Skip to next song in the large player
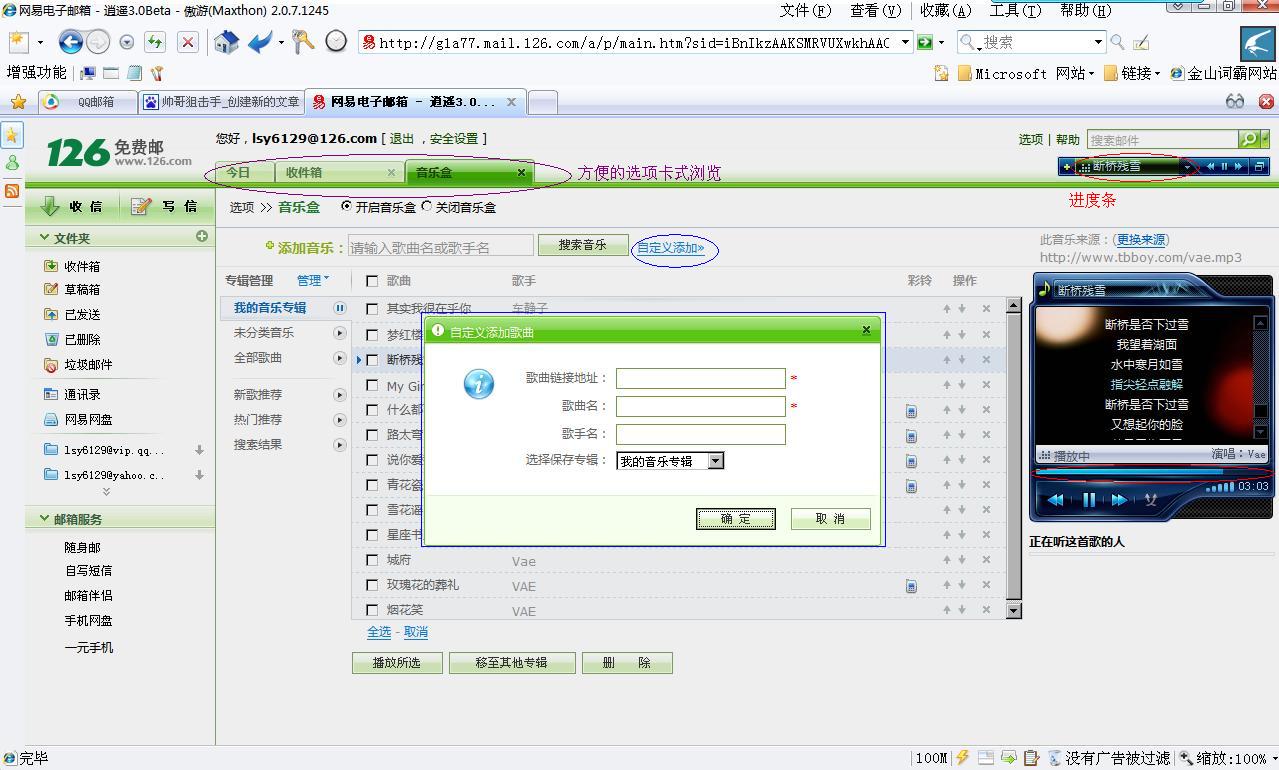This screenshot has height=770, width=1279. click(x=1119, y=500)
